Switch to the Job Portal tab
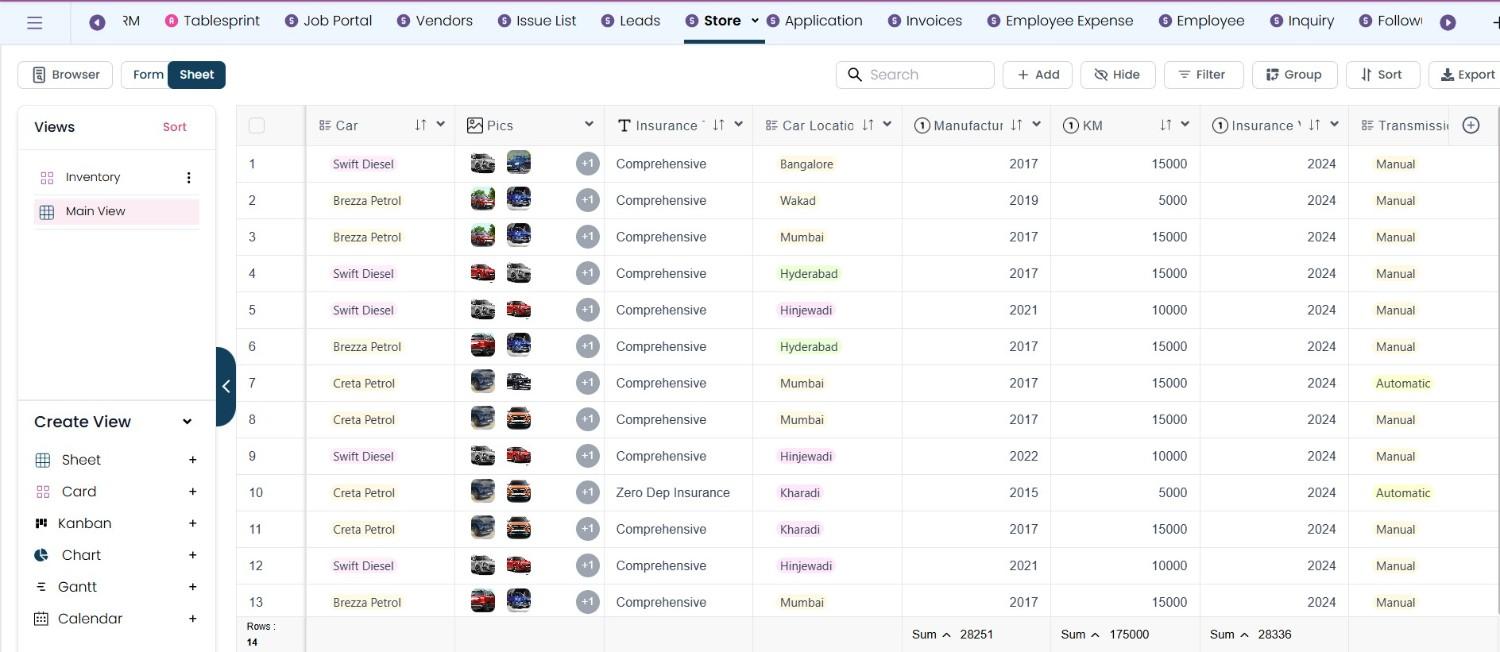The image size is (1500, 652). click(328, 20)
